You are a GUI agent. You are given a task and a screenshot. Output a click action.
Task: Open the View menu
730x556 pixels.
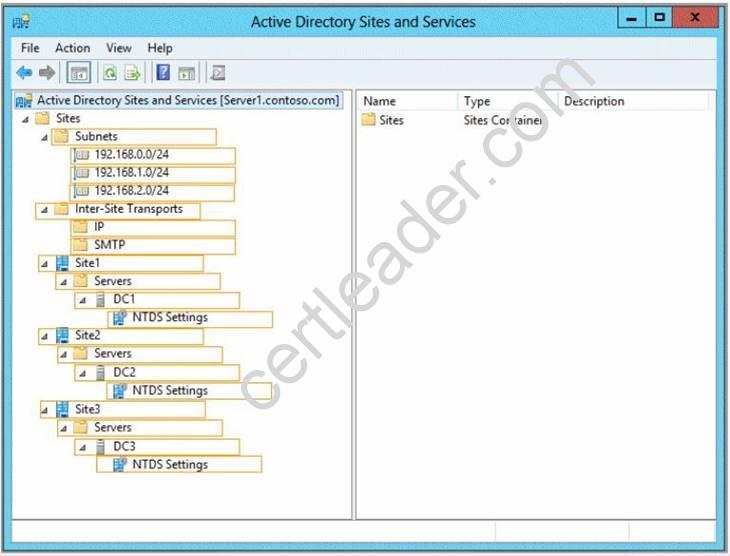(x=119, y=48)
